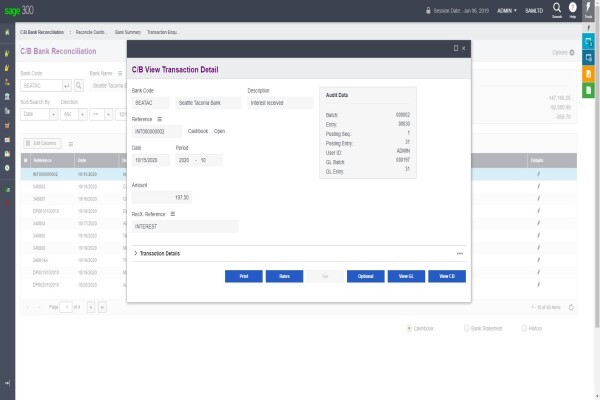Open the Reference finder icon in dialog

(x=160, y=119)
